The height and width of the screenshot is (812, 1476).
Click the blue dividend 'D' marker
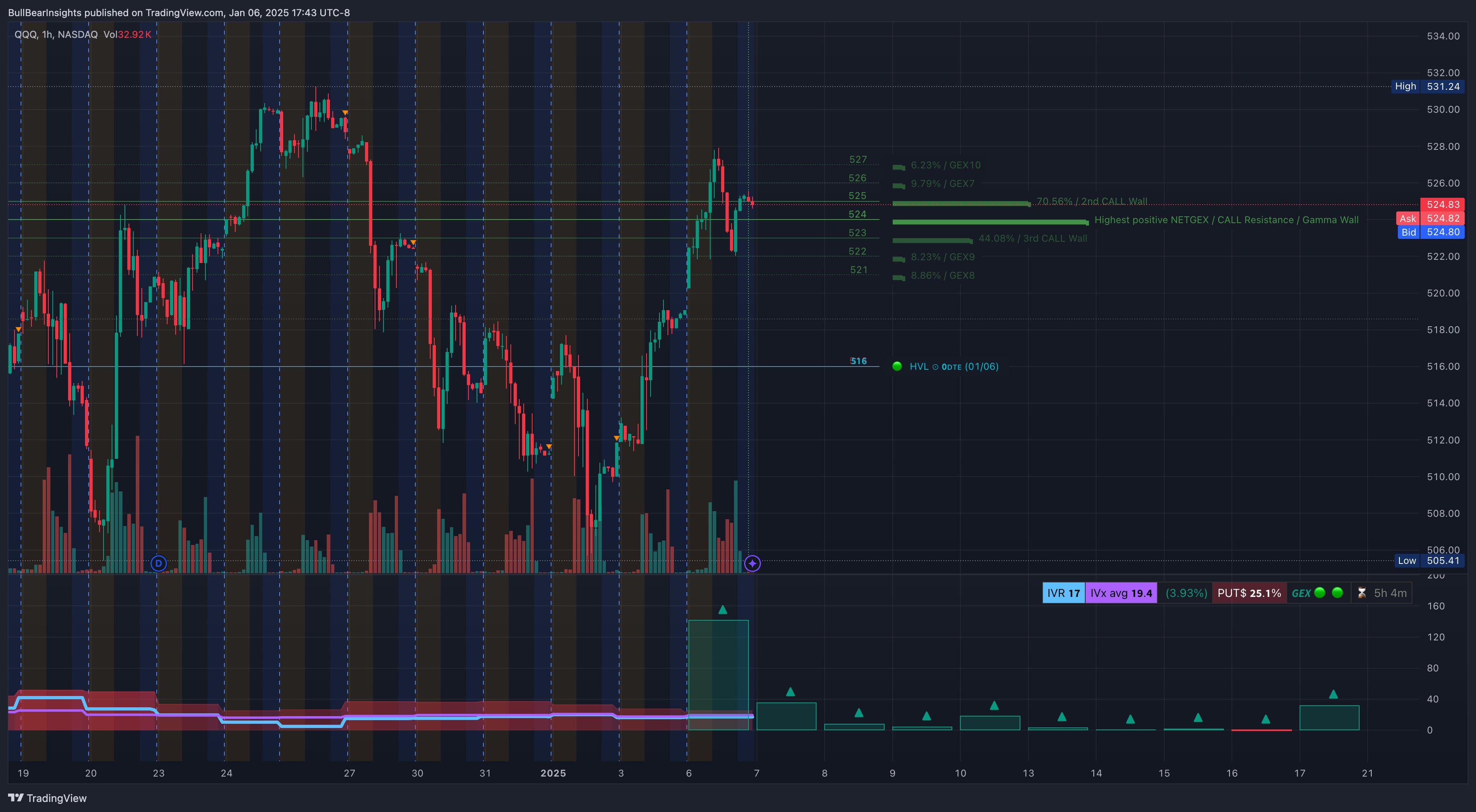[x=159, y=563]
